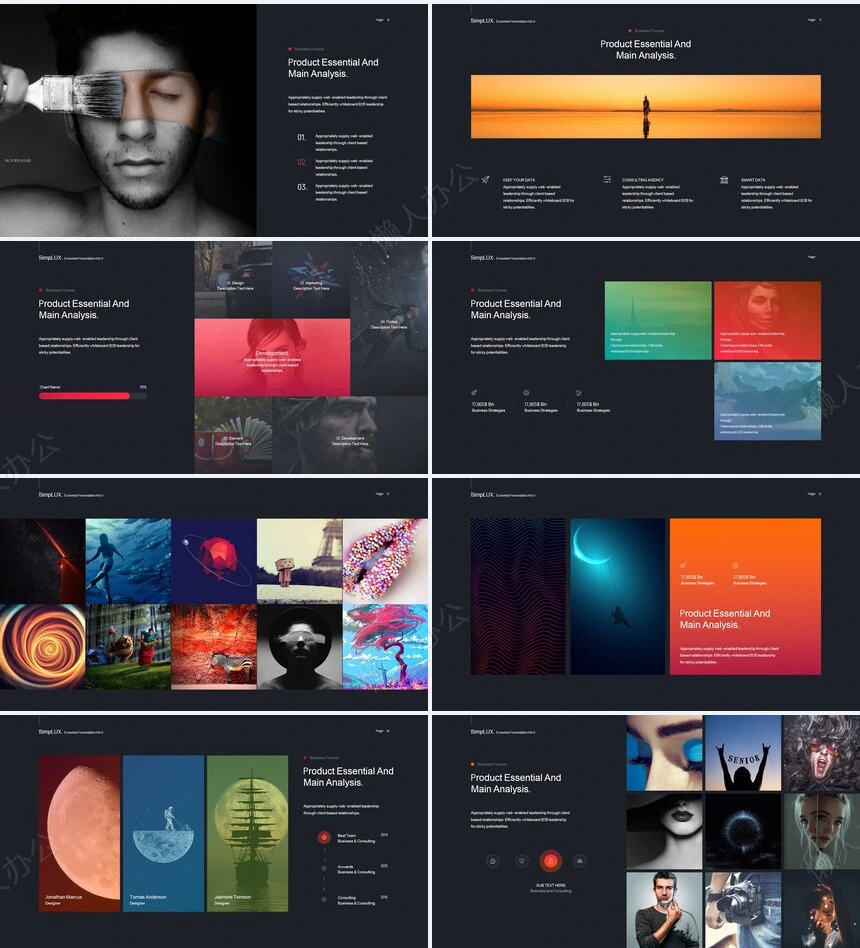Image resolution: width=860 pixels, height=948 pixels.
Task: Select the Jasmine Tomson ship card
Action: coord(248,832)
